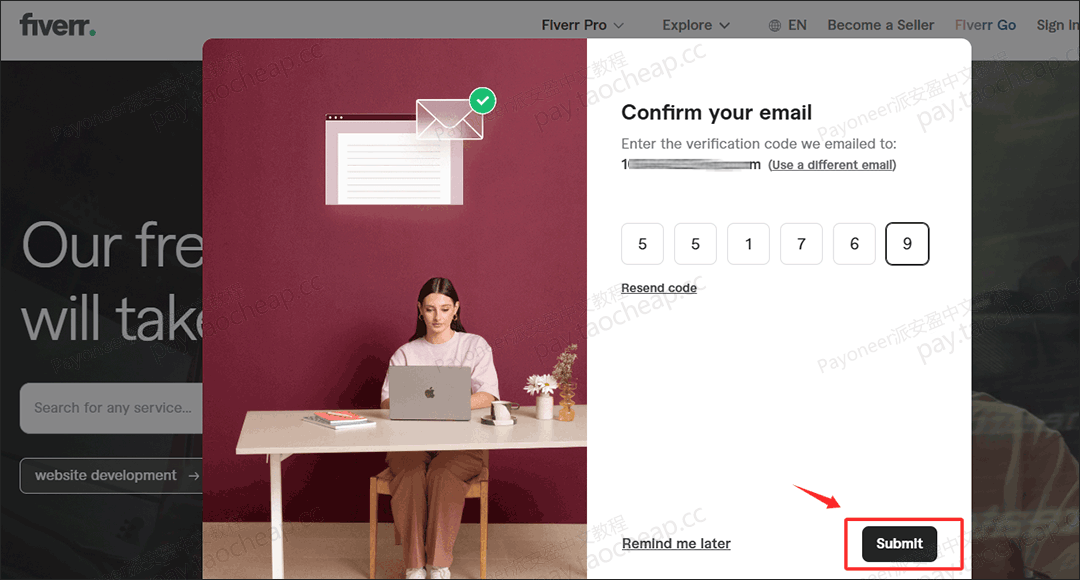Click the Search for any service field

(112, 408)
